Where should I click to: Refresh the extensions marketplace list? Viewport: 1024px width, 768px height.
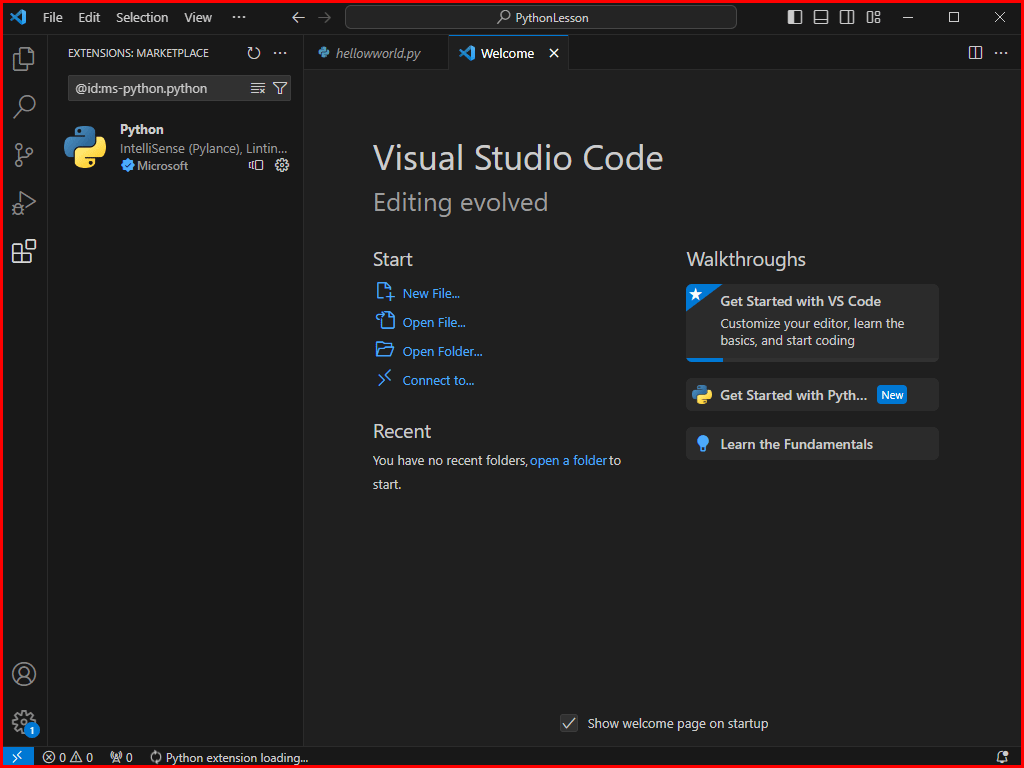pos(254,53)
